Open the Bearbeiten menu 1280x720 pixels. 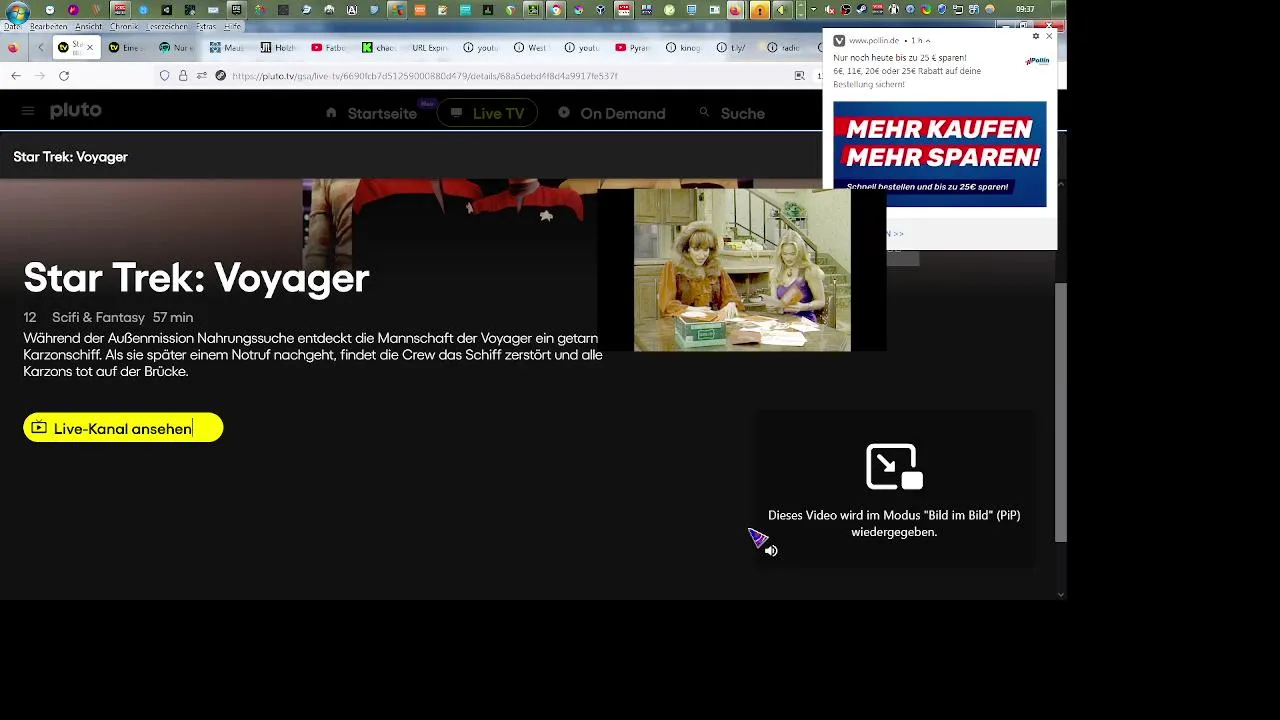(x=49, y=26)
